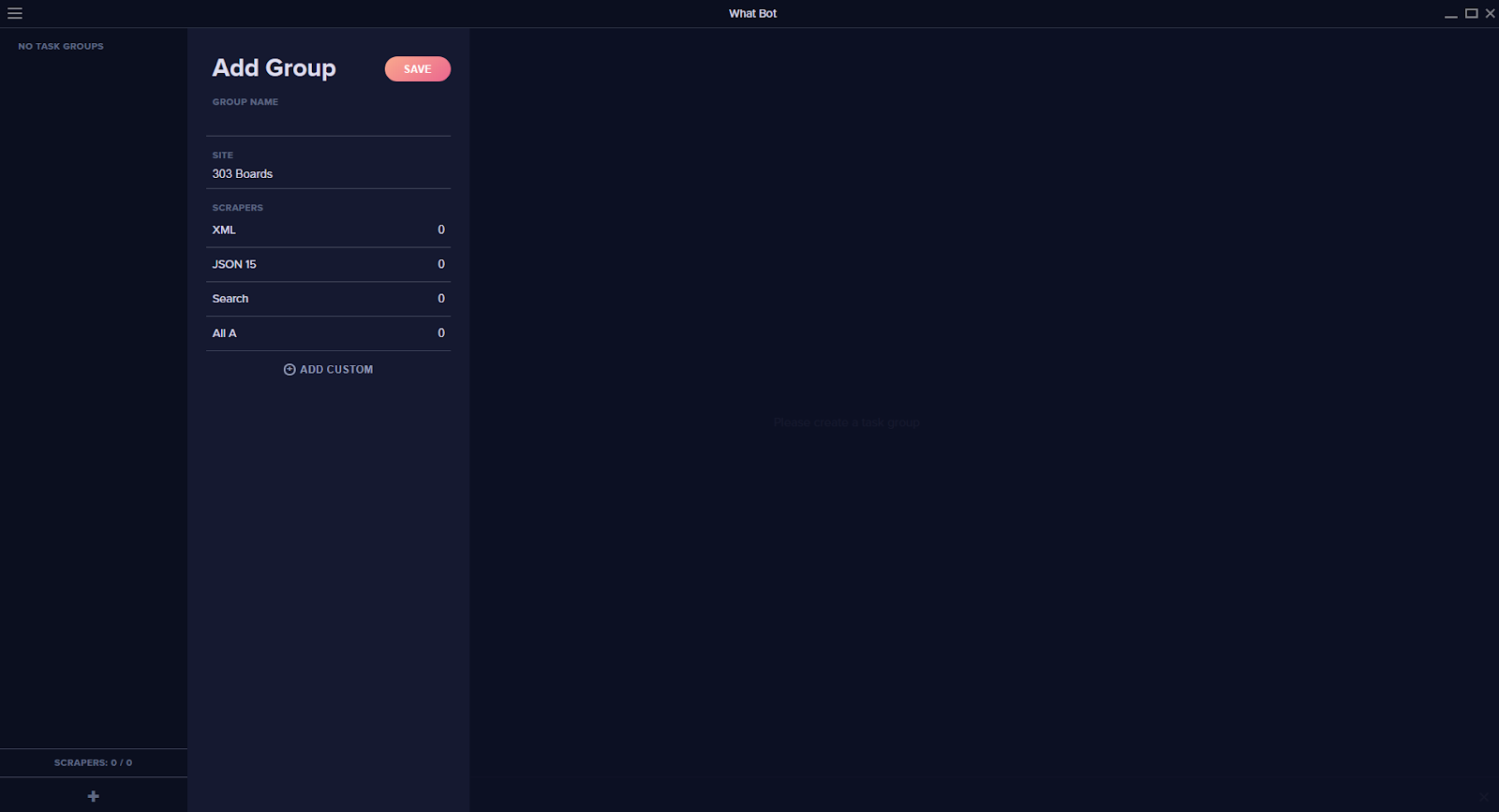Click the faint X icon at bottom-right corner
The image size is (1499, 812).
coord(1483,797)
